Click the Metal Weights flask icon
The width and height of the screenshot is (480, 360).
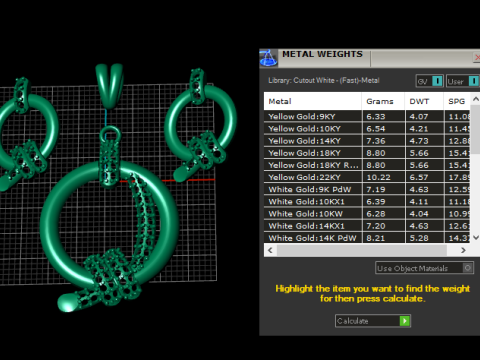tap(268, 58)
